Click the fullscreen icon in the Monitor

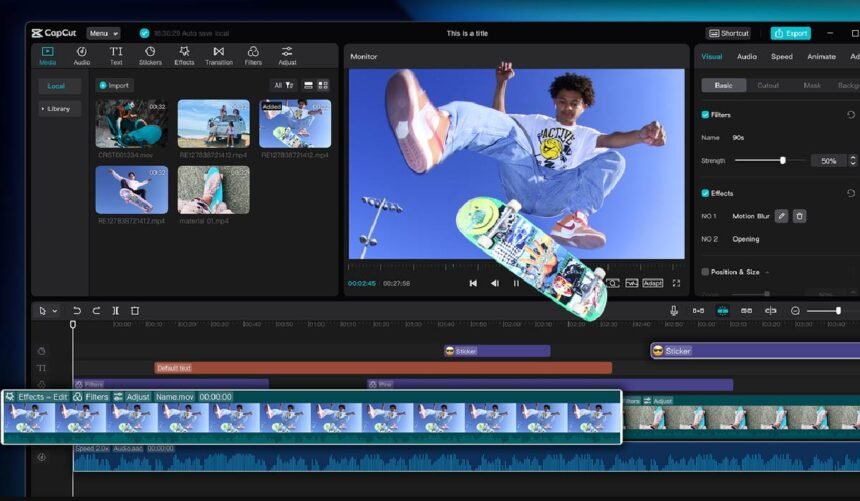[x=676, y=283]
